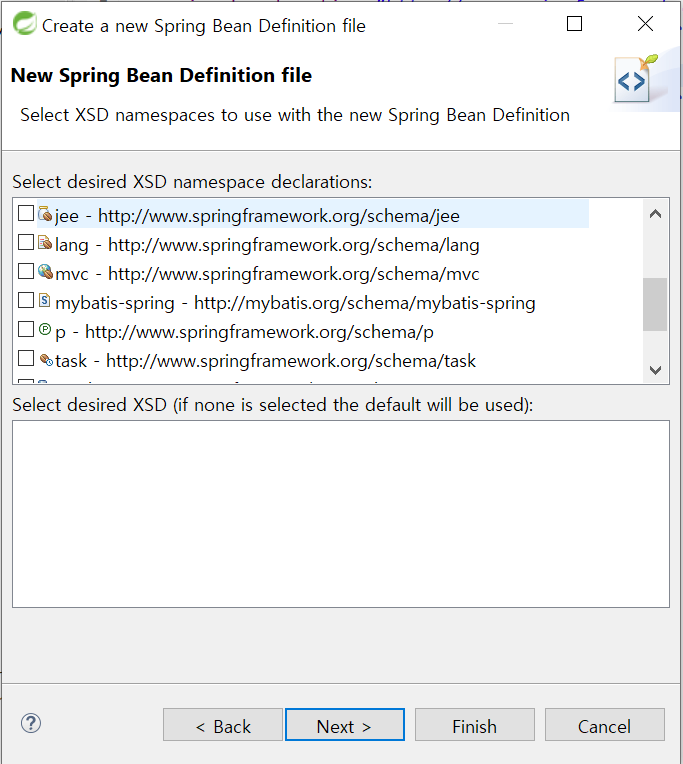Viewport: 683px width, 764px height.
Task: Click the bean file wizard banner icon
Action: (636, 78)
